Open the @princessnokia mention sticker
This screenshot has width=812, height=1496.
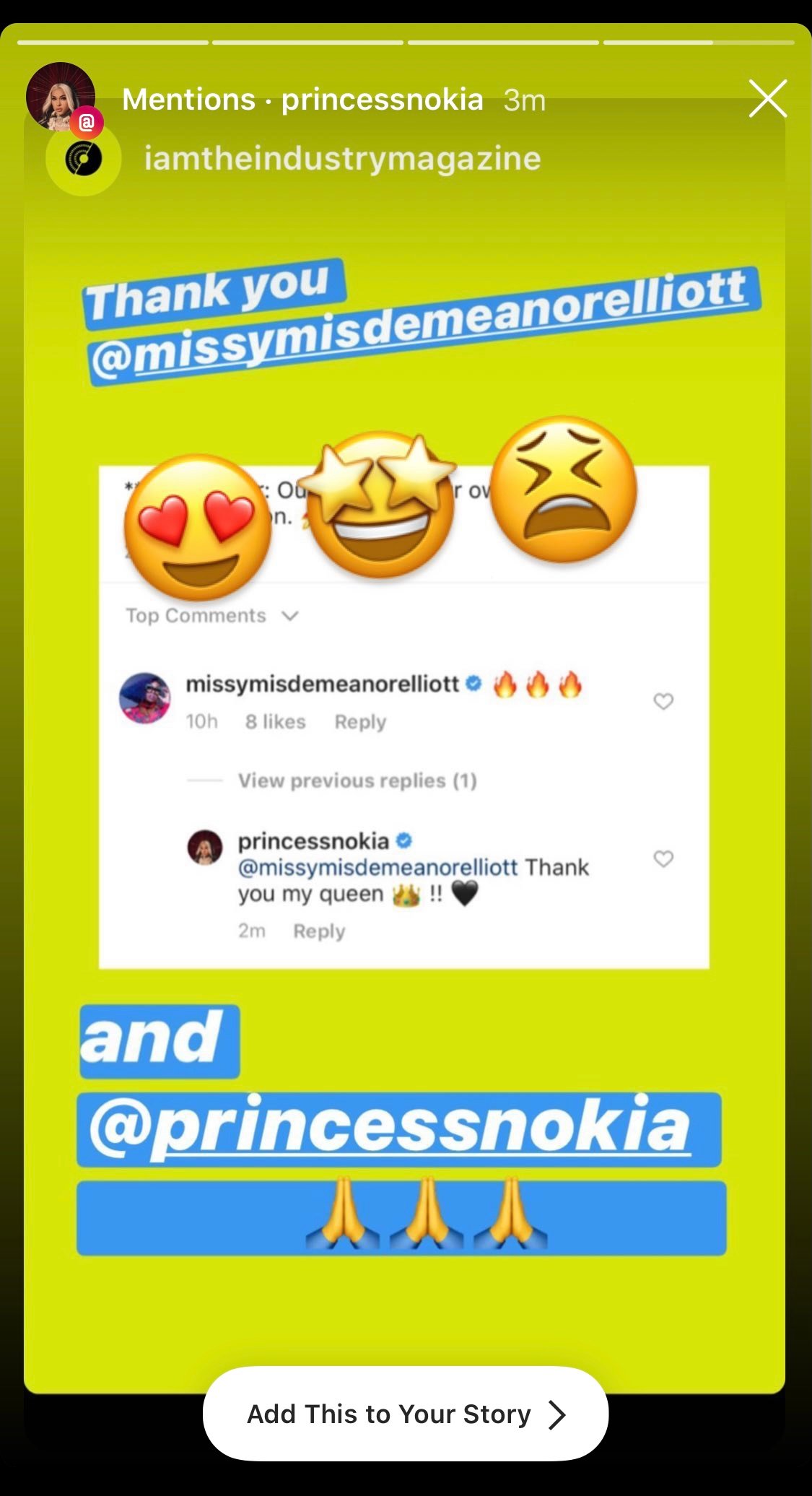398,1129
